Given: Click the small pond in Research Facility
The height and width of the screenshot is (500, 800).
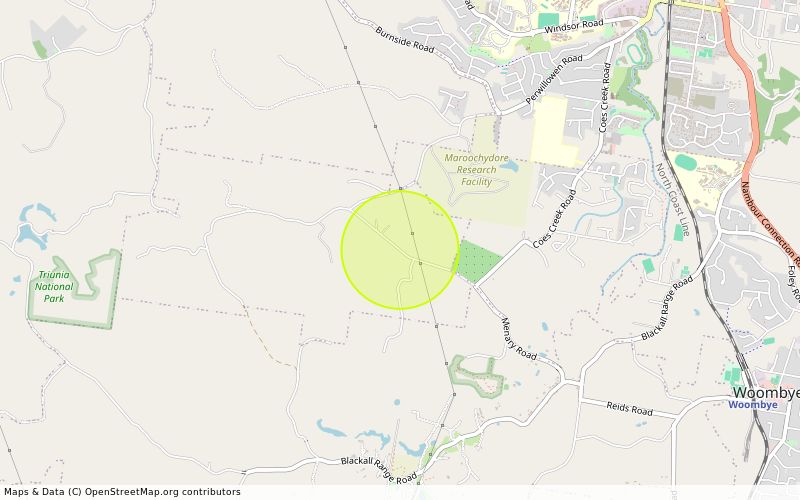Looking at the screenshot, I should pyautogui.click(x=510, y=166).
